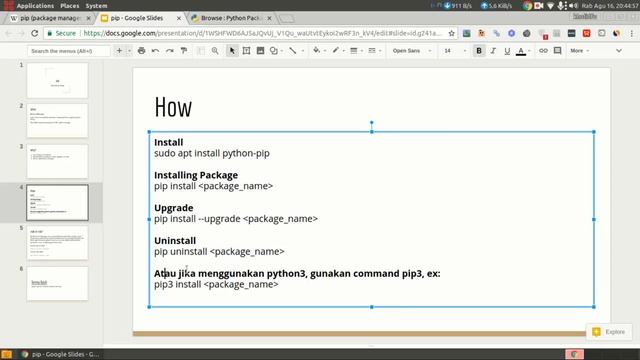Collapse the menus with the chevron button

click(619, 51)
